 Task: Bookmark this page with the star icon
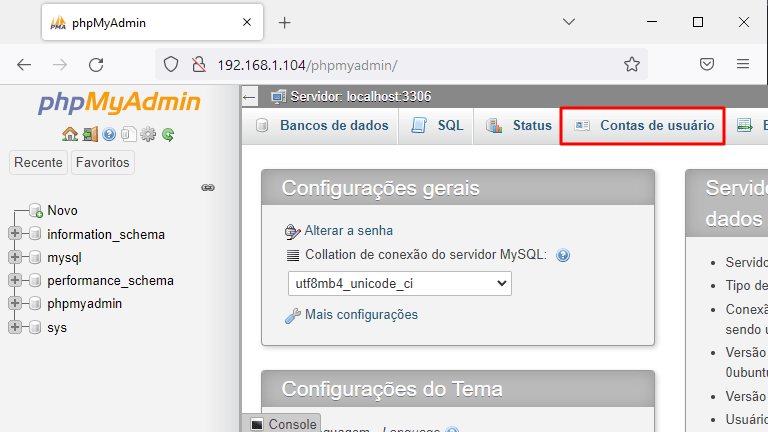pos(632,65)
